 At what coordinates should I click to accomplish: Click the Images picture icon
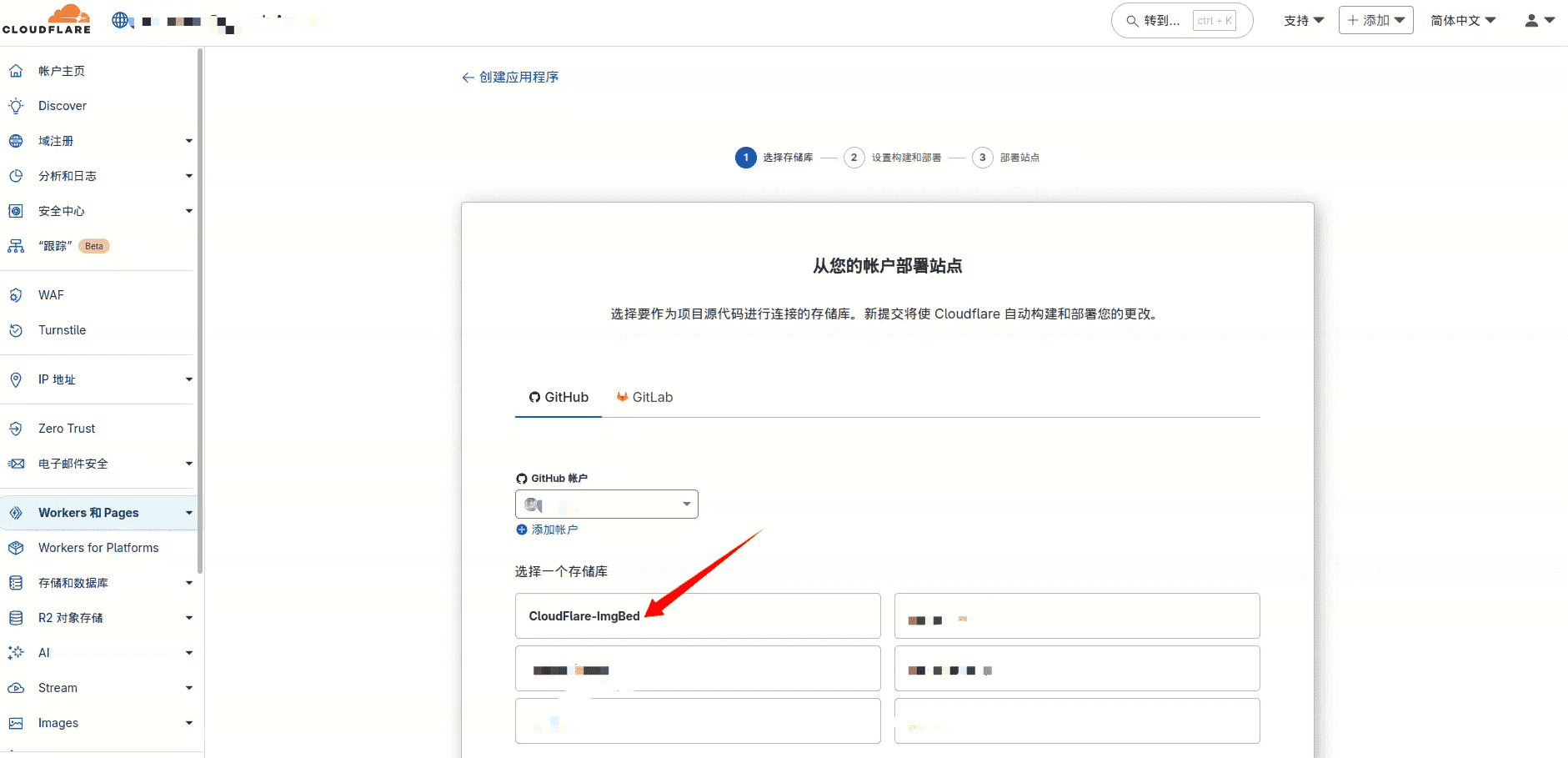16,723
